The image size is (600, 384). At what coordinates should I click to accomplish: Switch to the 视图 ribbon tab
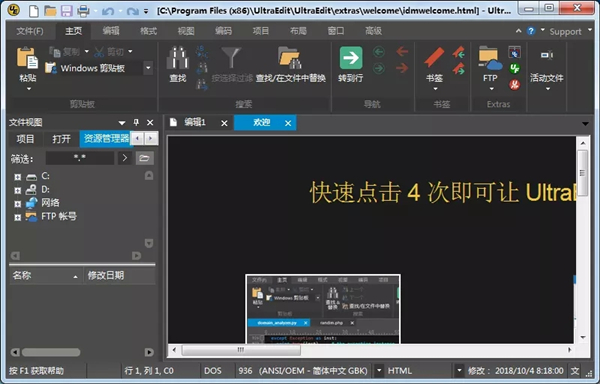(186, 31)
